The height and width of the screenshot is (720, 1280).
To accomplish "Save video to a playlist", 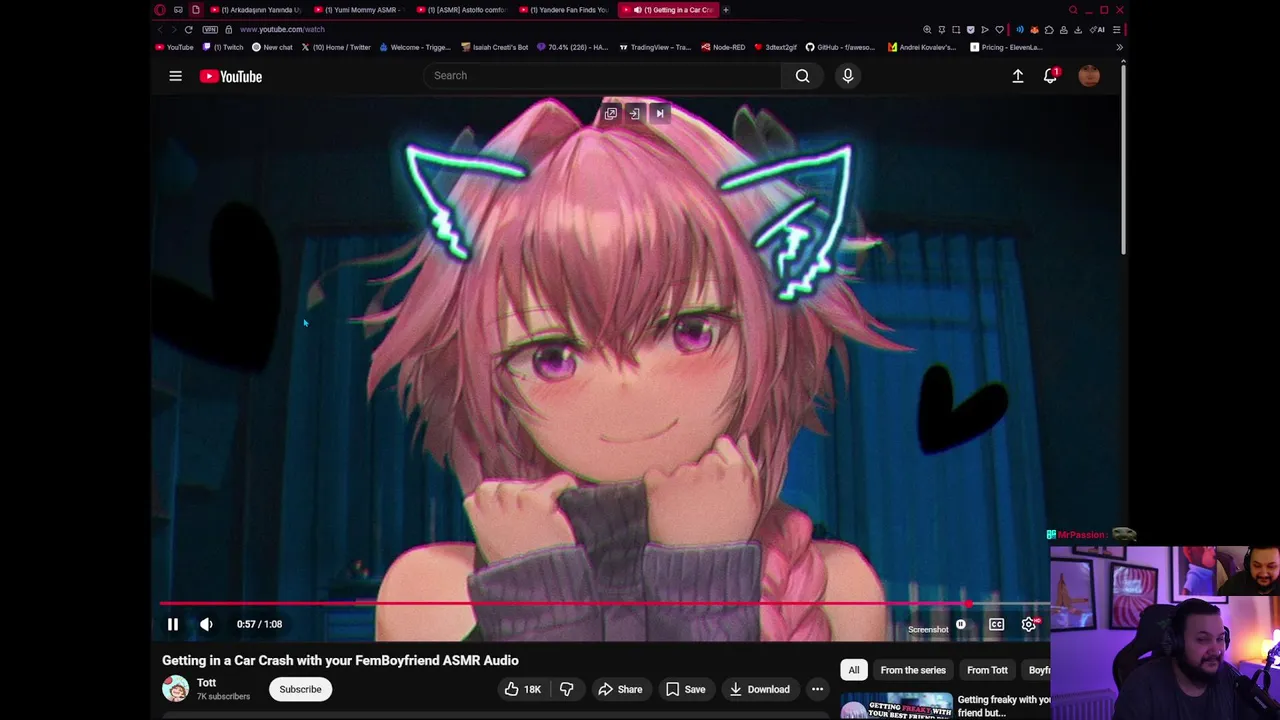I will pos(686,689).
